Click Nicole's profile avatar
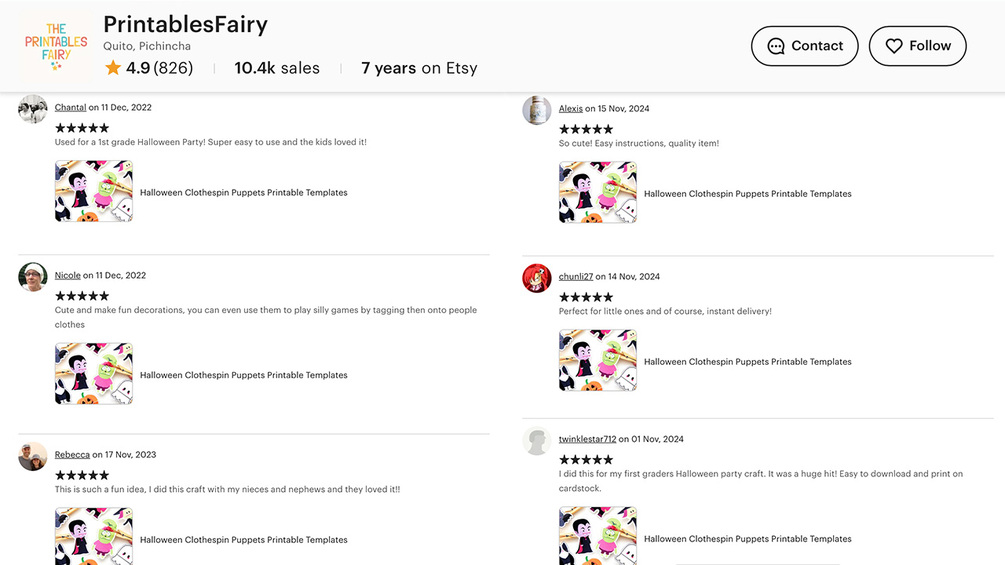 click(33, 277)
